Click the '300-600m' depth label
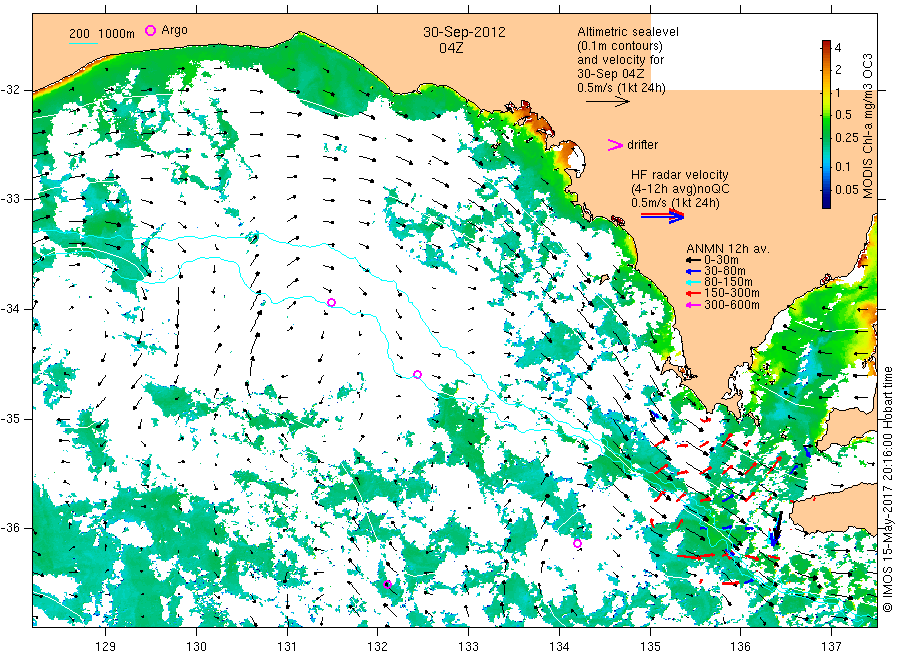900x660 pixels. [x=731, y=305]
